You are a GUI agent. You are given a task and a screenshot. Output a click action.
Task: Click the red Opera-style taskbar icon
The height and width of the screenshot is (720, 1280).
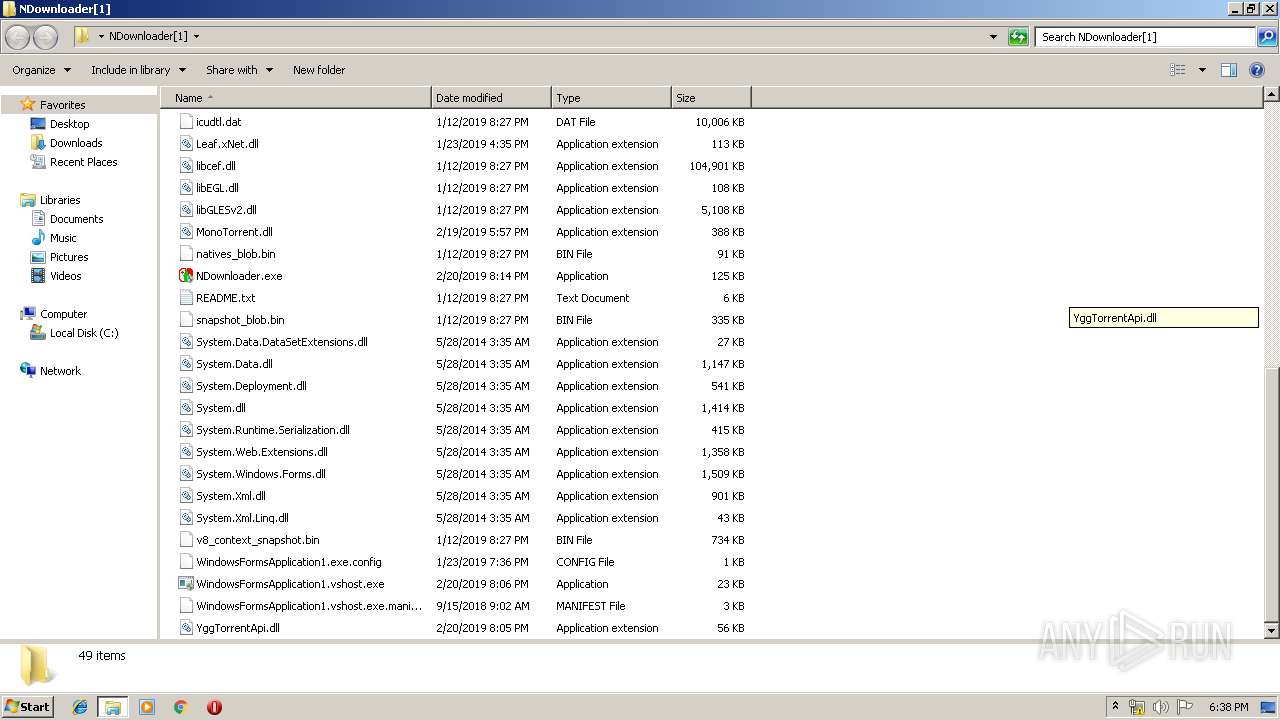[214, 707]
